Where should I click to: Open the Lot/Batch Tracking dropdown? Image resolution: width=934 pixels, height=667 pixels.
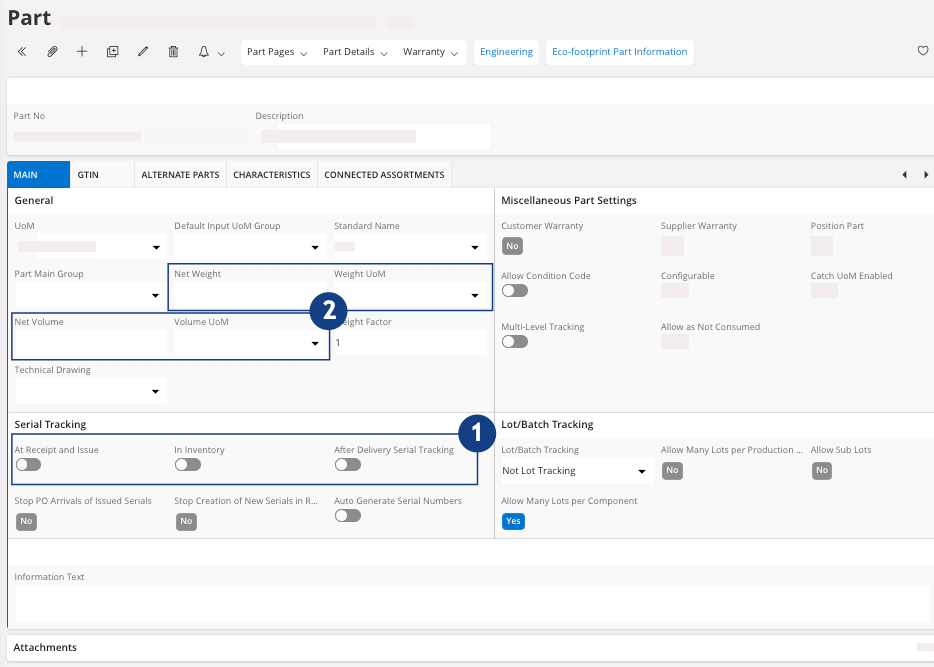pyautogui.click(x=641, y=471)
